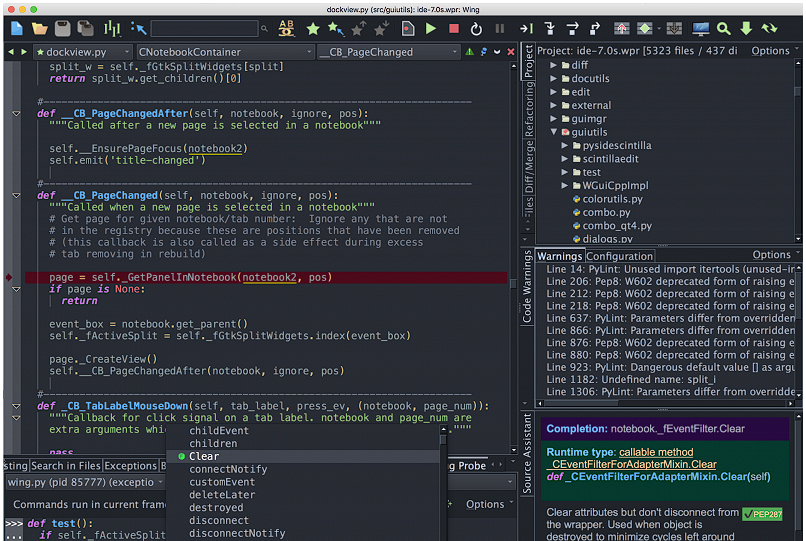The width and height of the screenshot is (806, 541).
Task: Click the green magnifier search icon
Action: pyautogui.click(x=723, y=29)
